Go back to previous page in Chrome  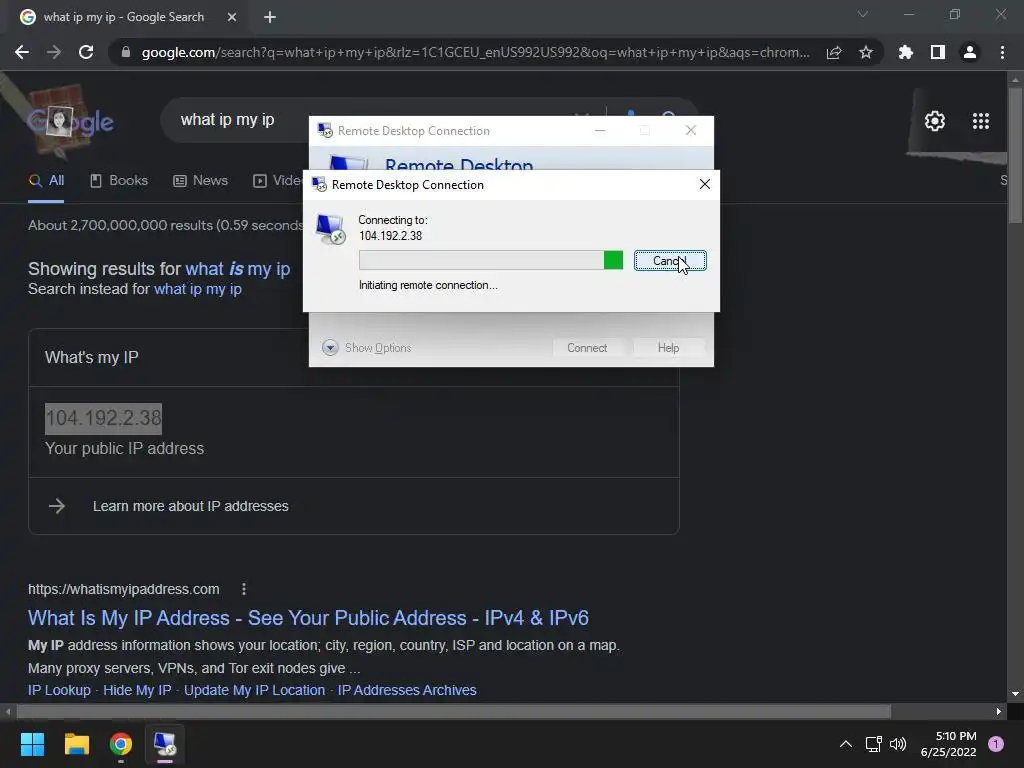coord(22,52)
